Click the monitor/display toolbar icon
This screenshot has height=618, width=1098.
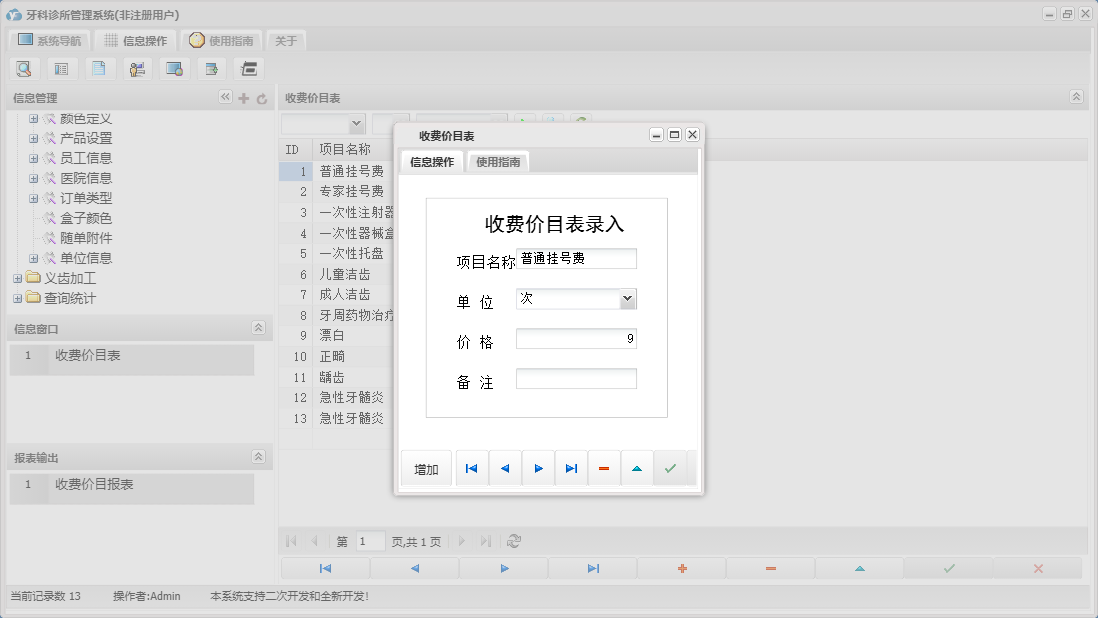coord(174,68)
